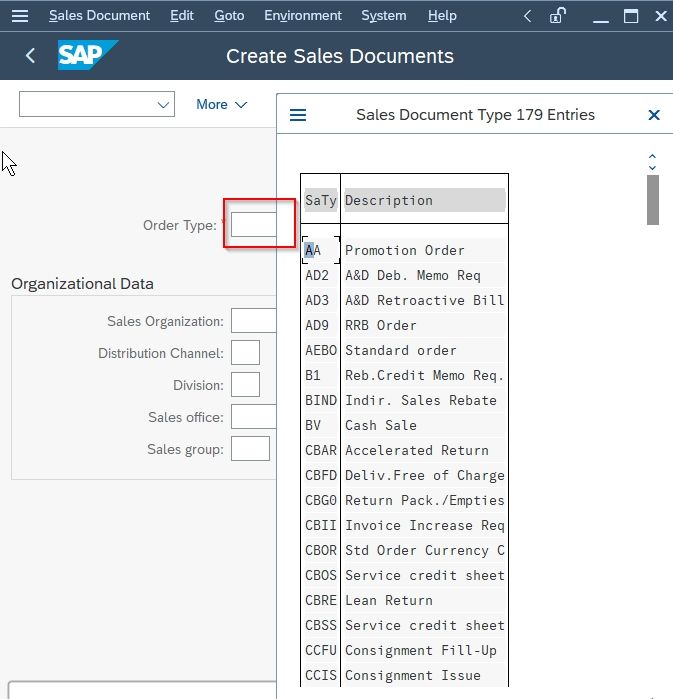Select the Cash Sale description
The width and height of the screenshot is (673, 699).
[381, 425]
